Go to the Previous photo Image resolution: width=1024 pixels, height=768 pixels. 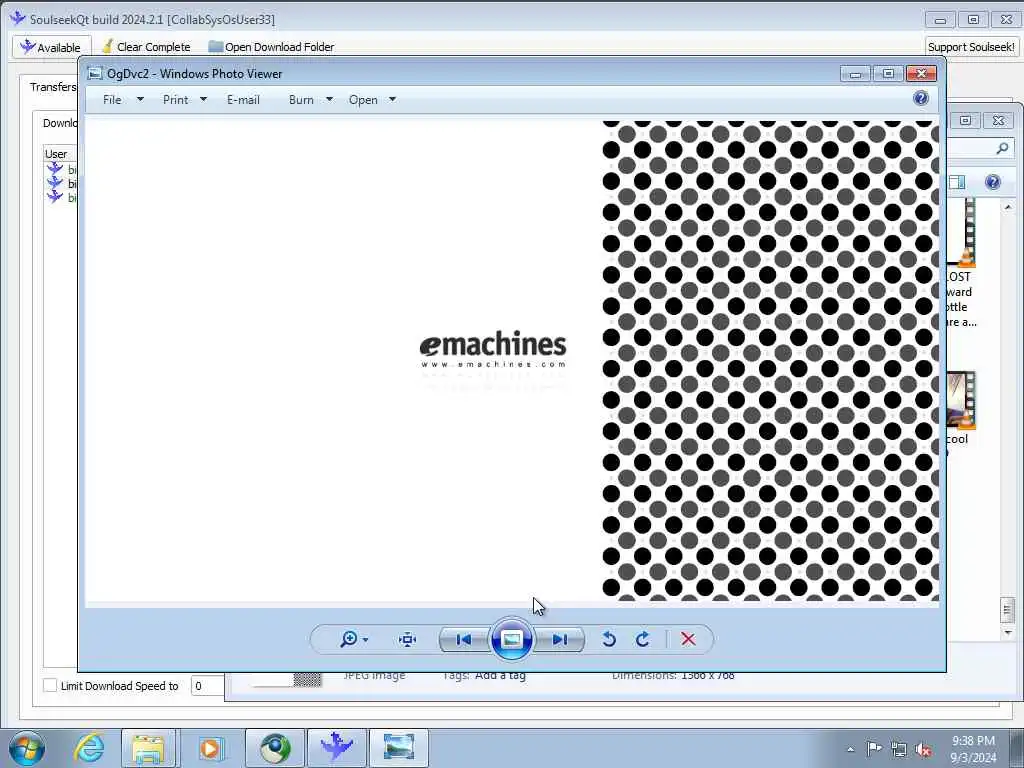tap(464, 639)
